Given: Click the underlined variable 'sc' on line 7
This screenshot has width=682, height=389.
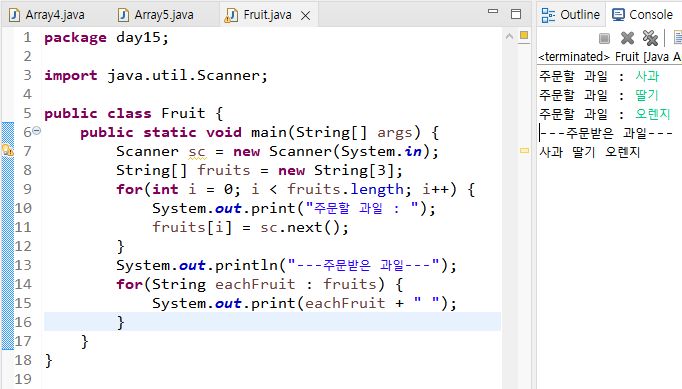Looking at the screenshot, I should click(x=197, y=152).
